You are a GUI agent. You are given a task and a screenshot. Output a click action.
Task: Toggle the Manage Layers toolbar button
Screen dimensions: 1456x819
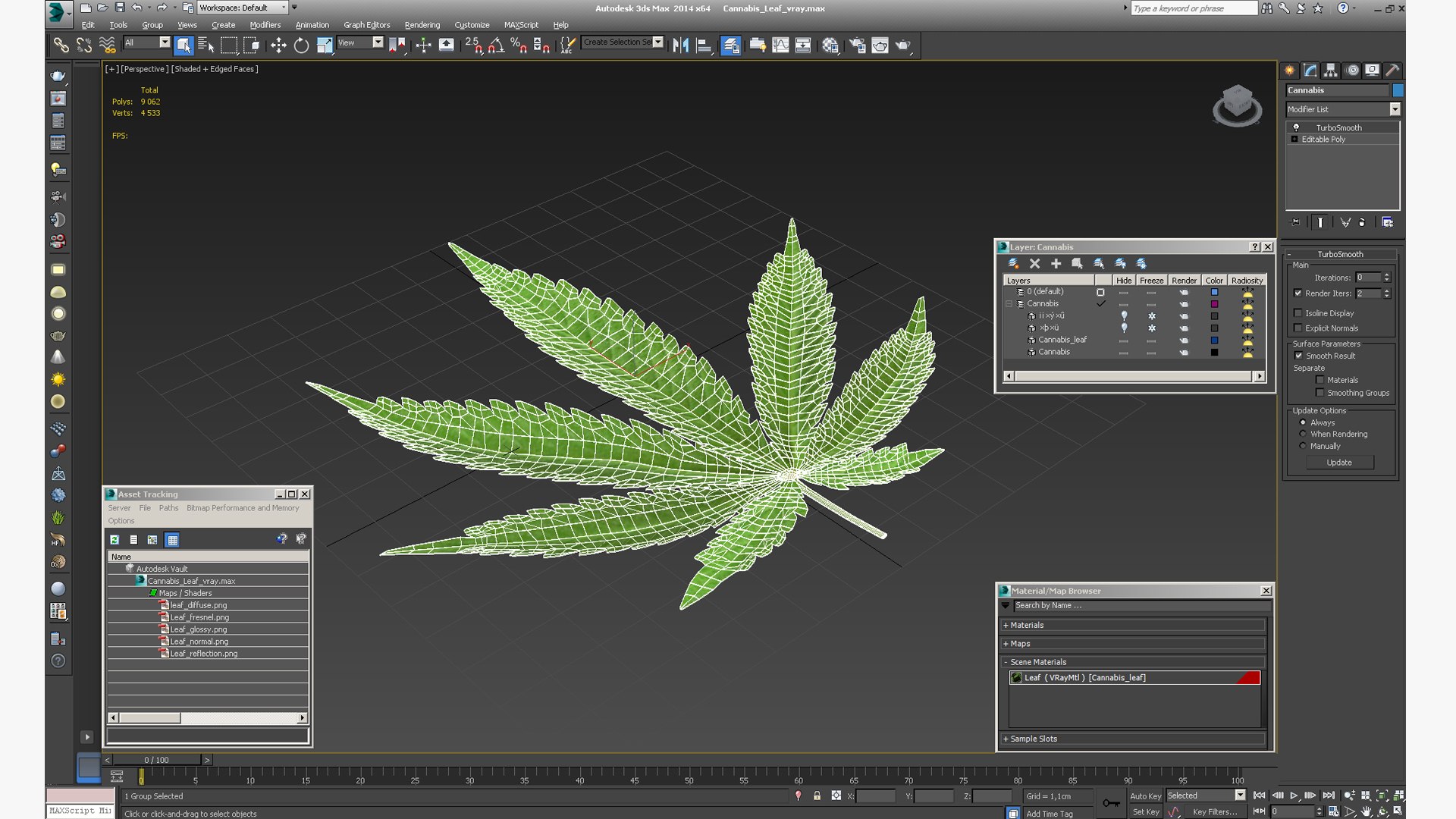coord(730,45)
